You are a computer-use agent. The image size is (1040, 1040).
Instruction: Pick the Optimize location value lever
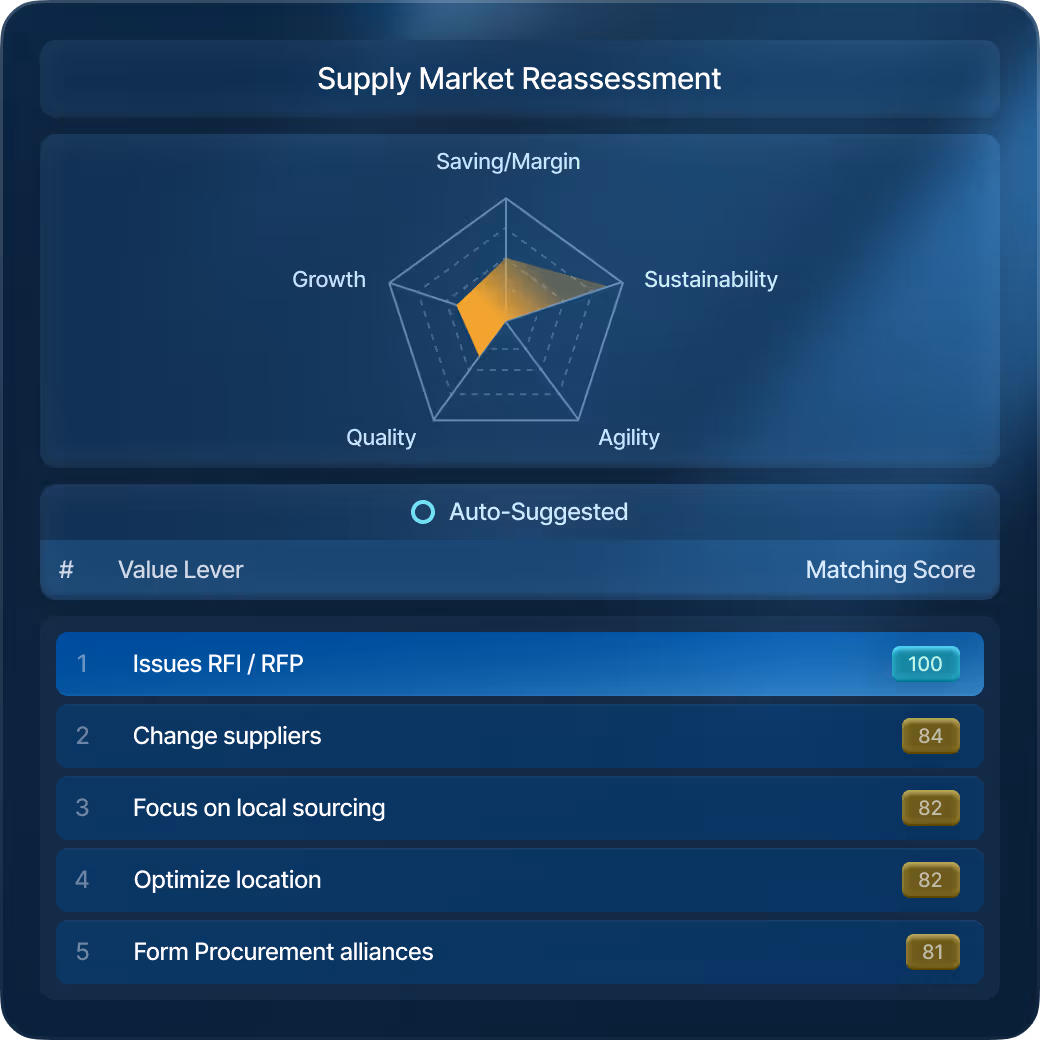(519, 880)
